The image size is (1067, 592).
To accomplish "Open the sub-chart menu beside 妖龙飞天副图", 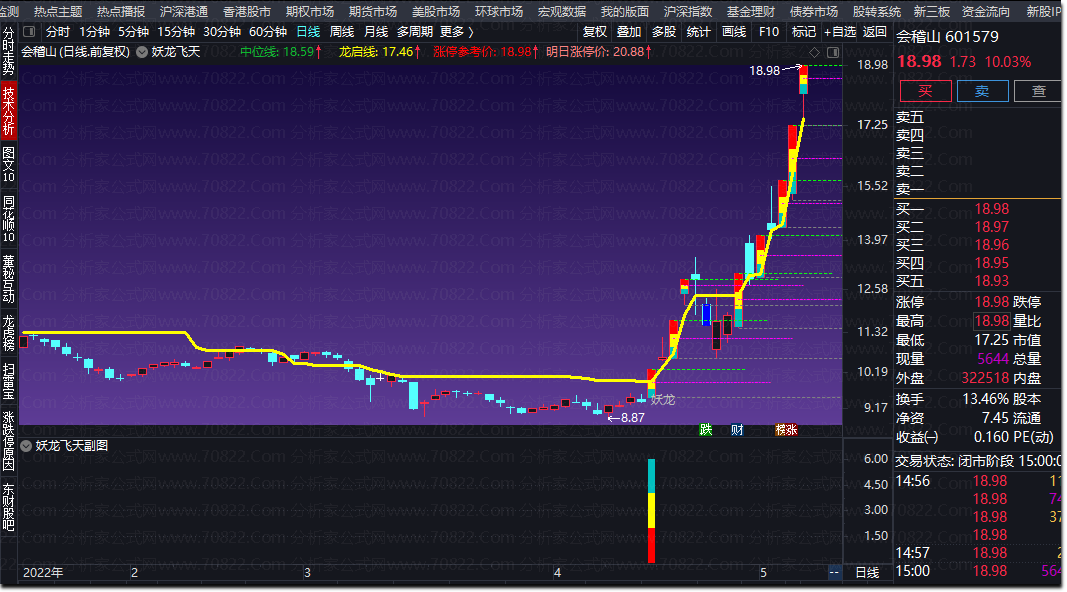I will tap(26, 446).
